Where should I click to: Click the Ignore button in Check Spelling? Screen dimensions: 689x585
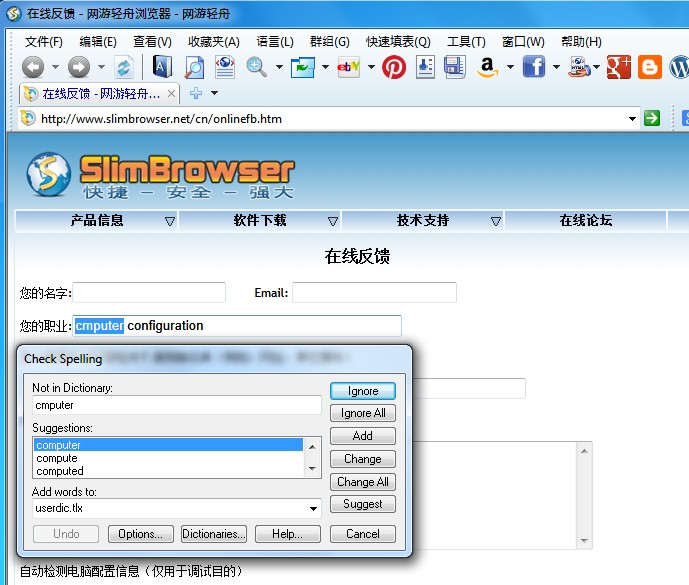363,391
